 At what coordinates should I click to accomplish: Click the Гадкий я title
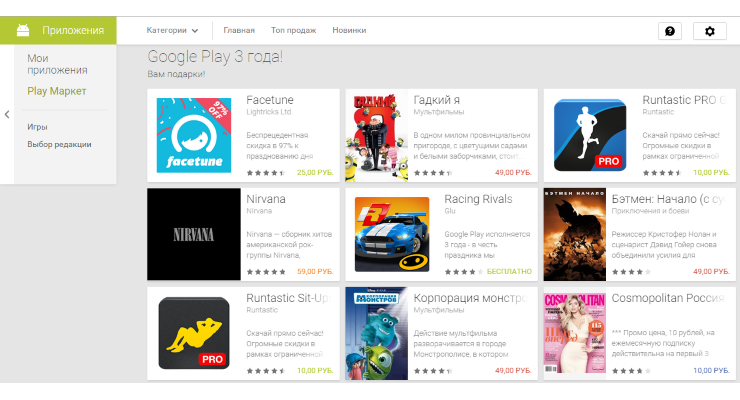437,100
